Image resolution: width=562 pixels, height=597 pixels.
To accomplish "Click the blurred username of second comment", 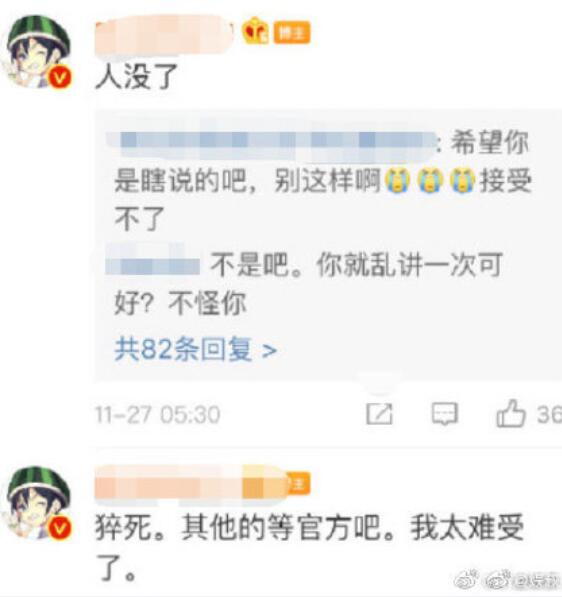I will (190, 484).
